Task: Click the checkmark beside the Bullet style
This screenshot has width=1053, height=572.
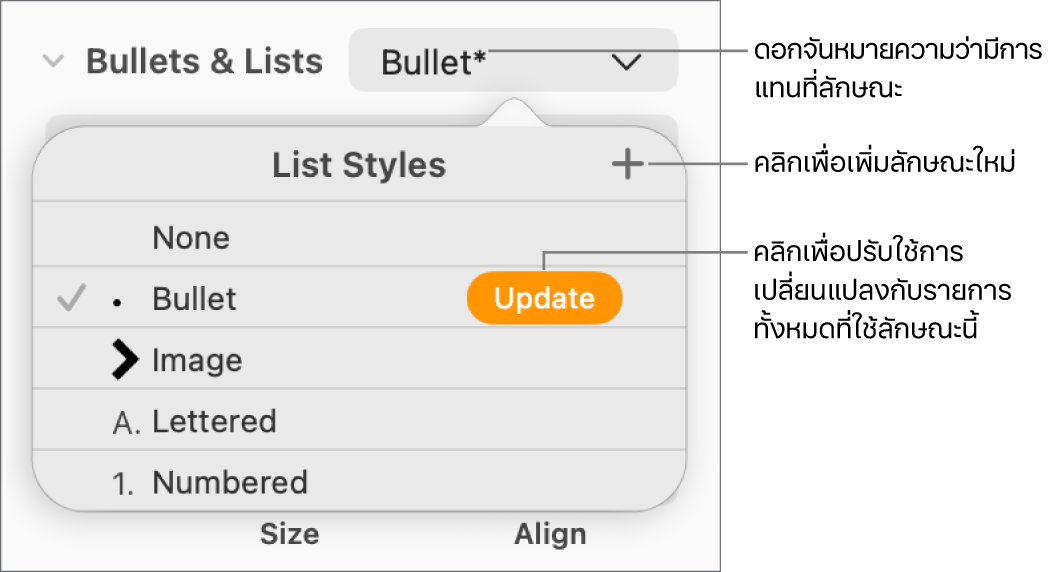Action: tap(70, 298)
